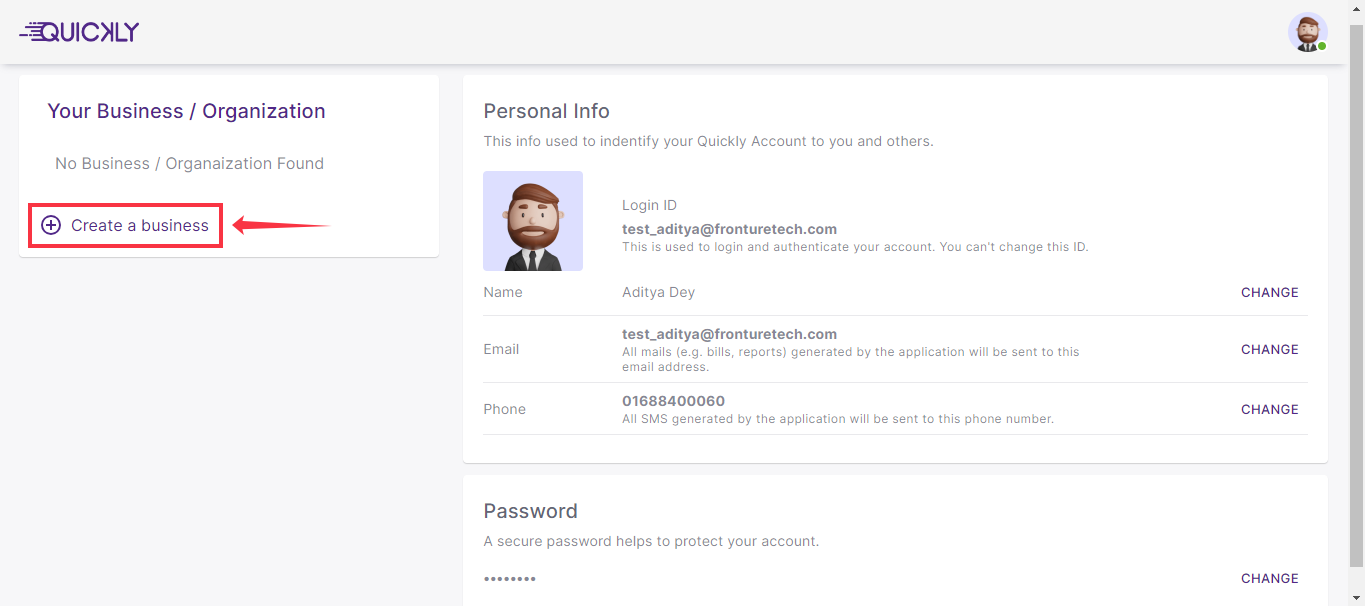The image size is (1365, 606).
Task: Click the plus circle icon beside Create a business
Action: click(51, 226)
